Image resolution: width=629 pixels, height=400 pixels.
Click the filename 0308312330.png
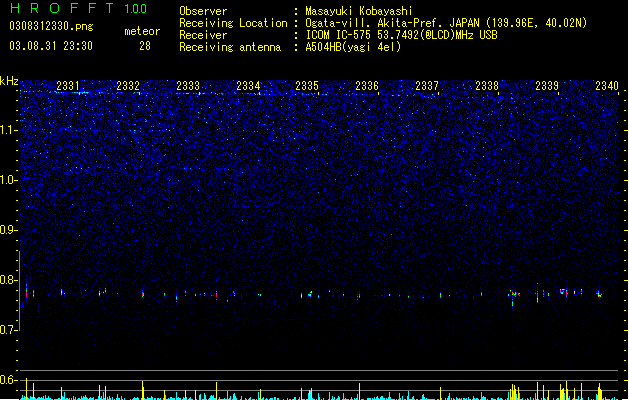click(51, 26)
